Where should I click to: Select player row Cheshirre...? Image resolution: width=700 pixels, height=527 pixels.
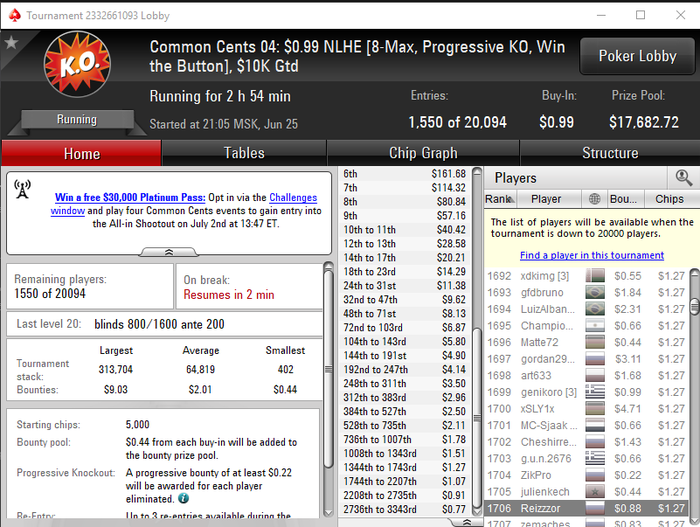point(586,442)
